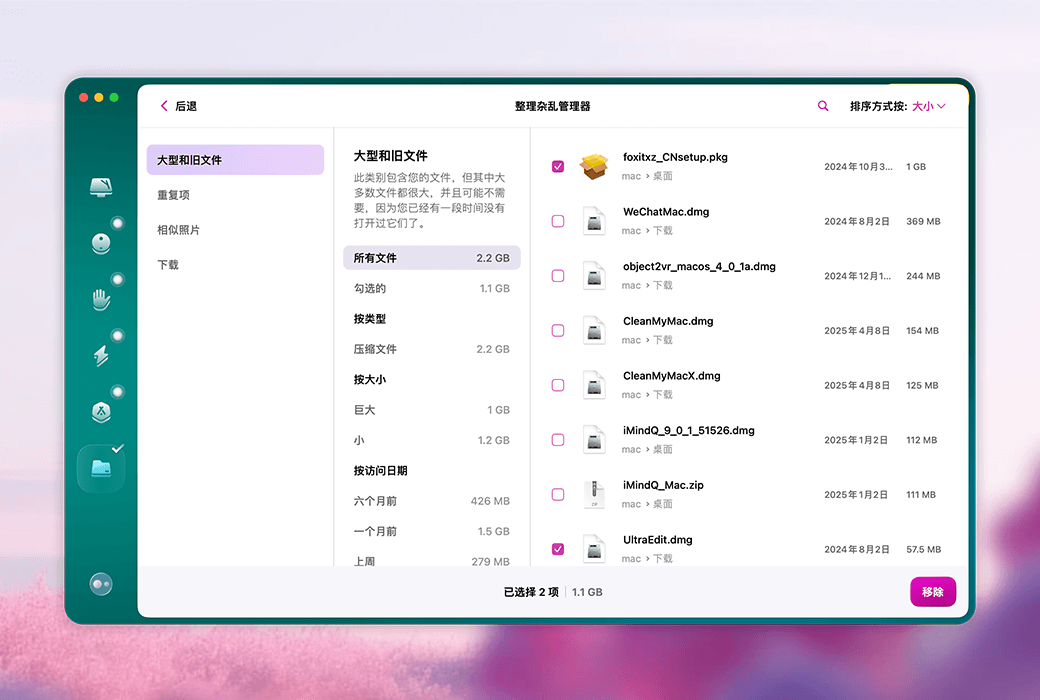Click file name iMindQ_Mac.zip
Screen dimensions: 1040x700
click(x=663, y=485)
